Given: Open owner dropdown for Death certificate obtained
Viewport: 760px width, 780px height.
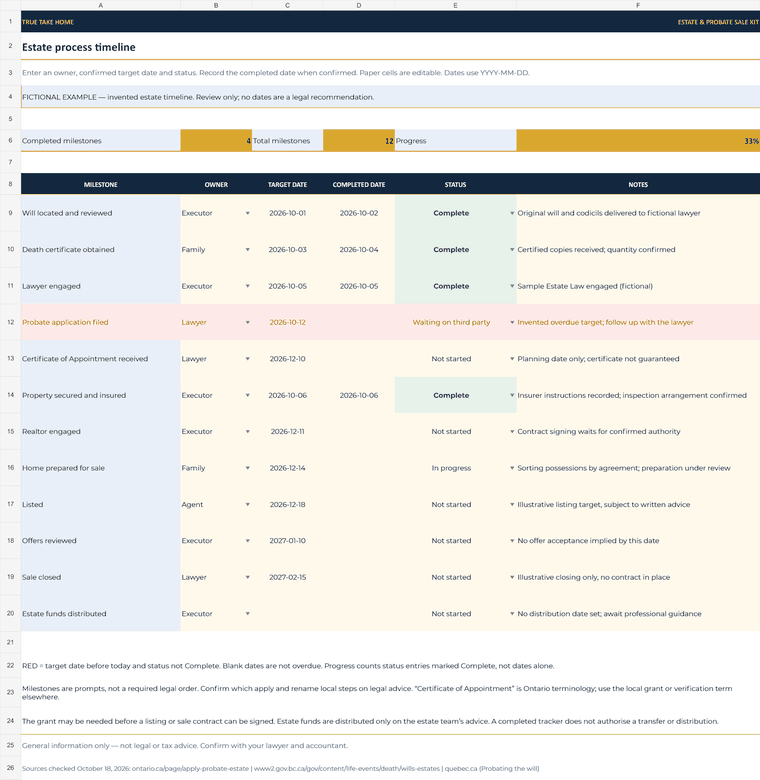Looking at the screenshot, I should pyautogui.click(x=247, y=249).
